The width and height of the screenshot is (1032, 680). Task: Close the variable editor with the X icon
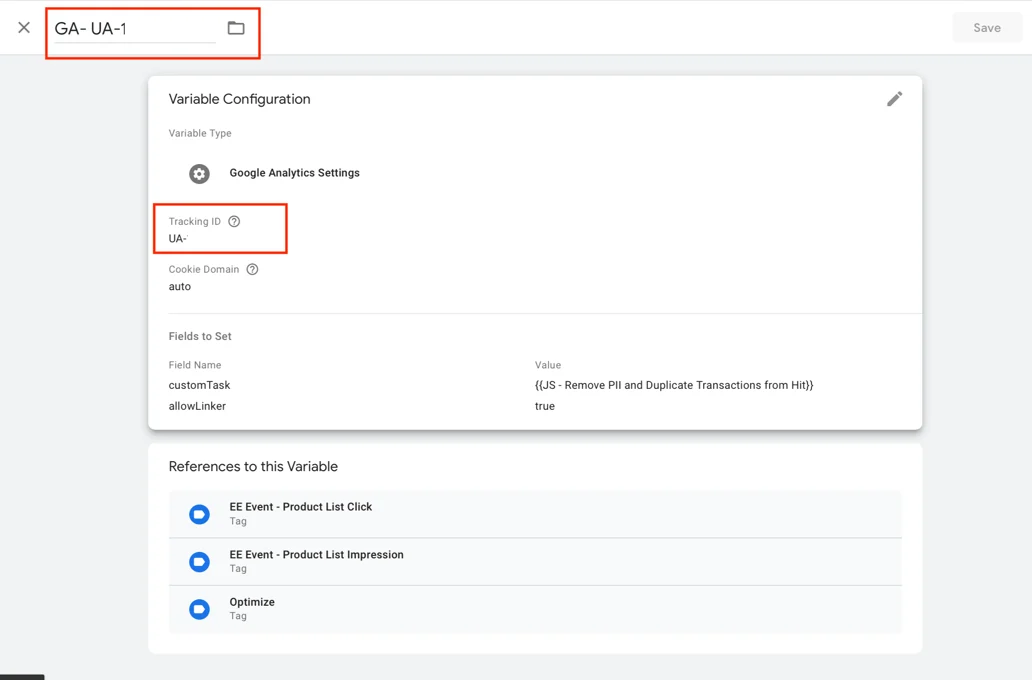(x=23, y=27)
